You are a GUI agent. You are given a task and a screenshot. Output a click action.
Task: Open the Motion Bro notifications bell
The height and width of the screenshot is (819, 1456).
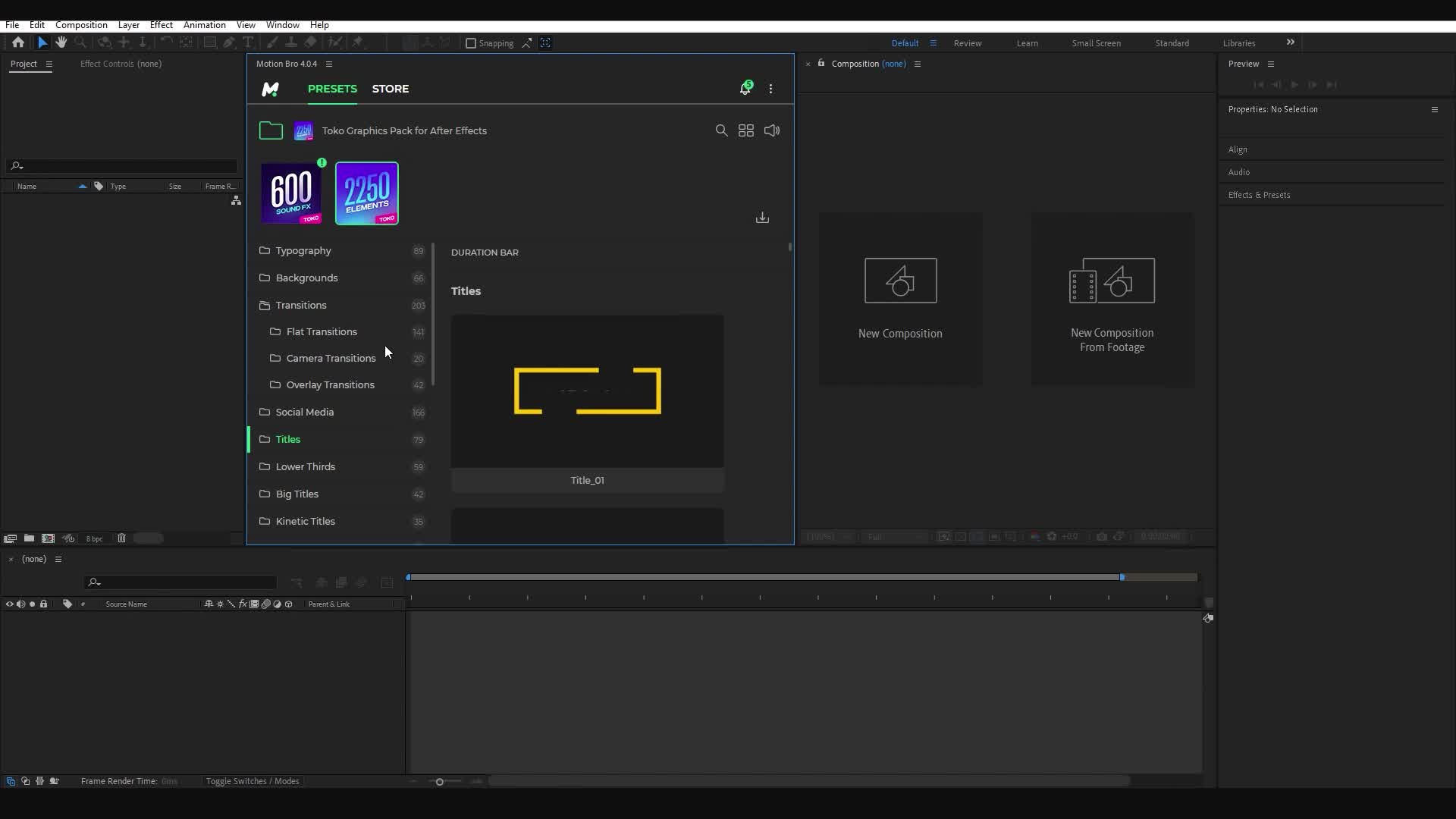point(746,88)
